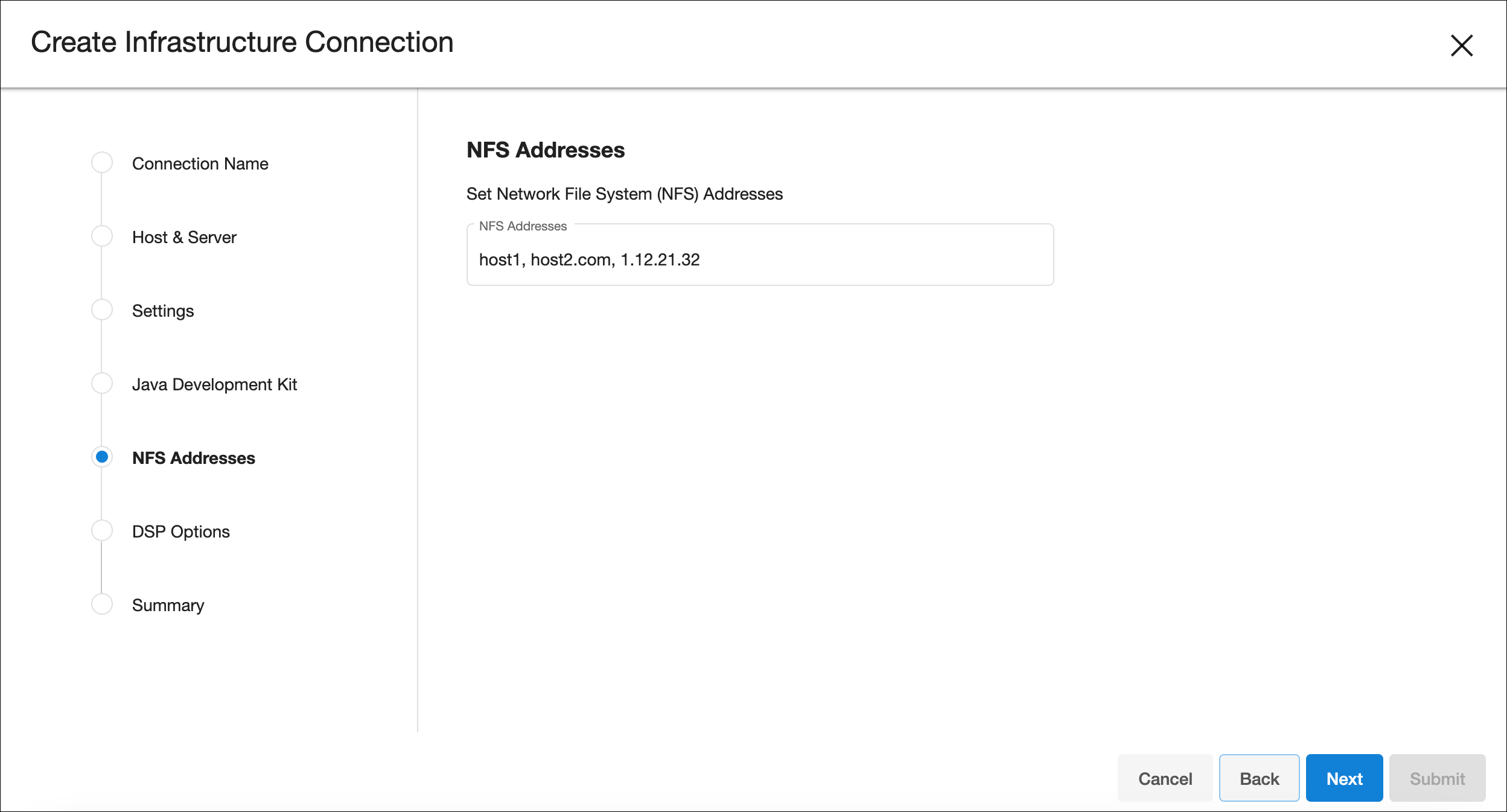Image resolution: width=1507 pixels, height=812 pixels.
Task: Click the Connection Name step circle
Action: tap(102, 163)
